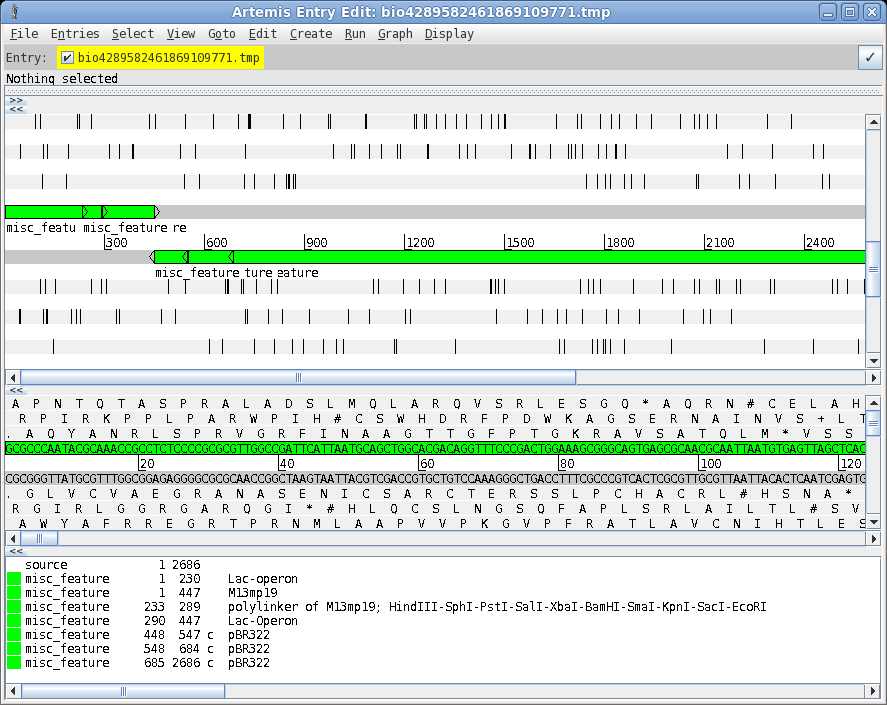Screen dimensions: 887x705
Task: Click the feature list horizontal scrollbar thumb
Action: pyautogui.click(x=124, y=691)
